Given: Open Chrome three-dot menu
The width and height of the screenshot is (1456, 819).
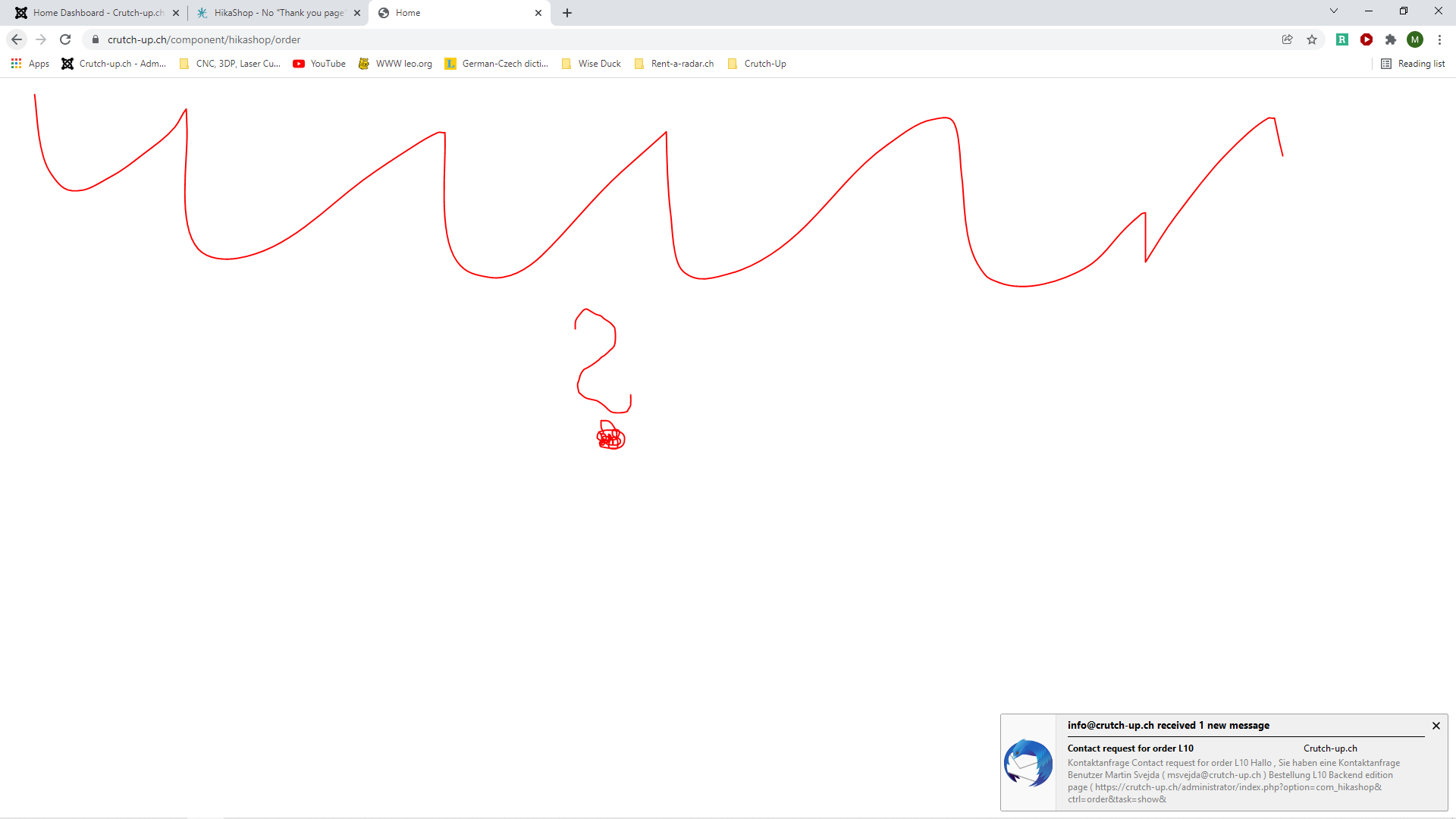Looking at the screenshot, I should click(1439, 39).
